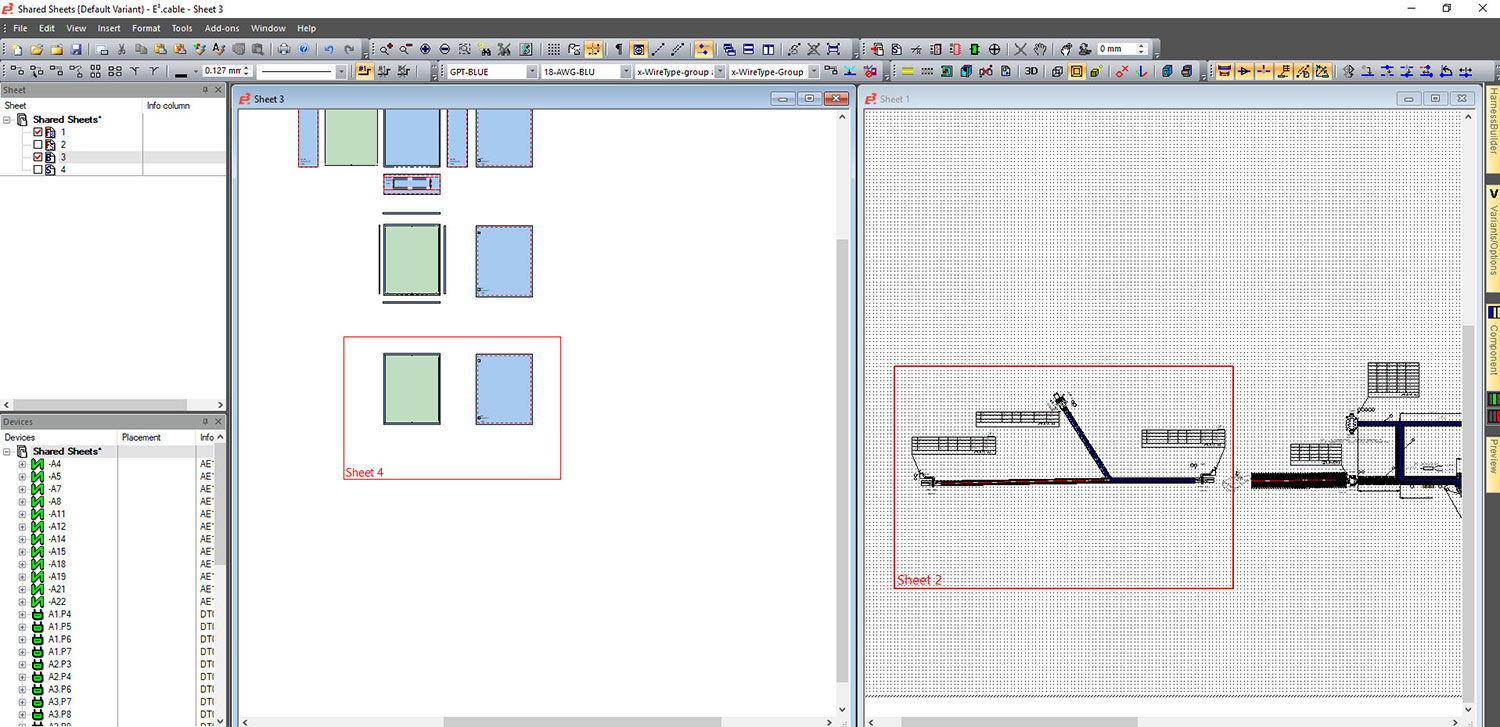Check the checkbox beside sheet 2
The image size is (1500, 727).
click(37, 144)
